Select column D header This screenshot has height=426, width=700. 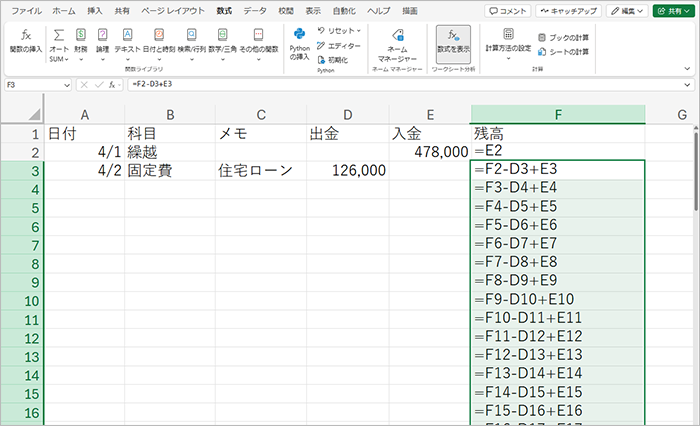click(348, 115)
